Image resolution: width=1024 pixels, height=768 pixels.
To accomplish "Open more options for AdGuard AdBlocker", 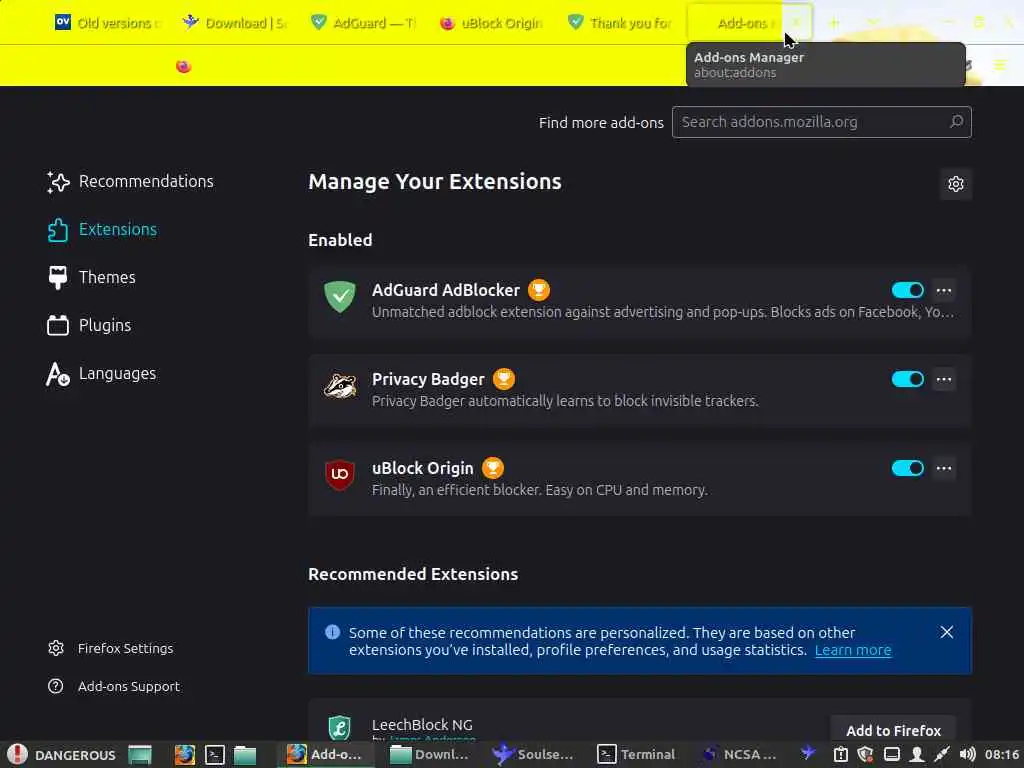I will click(944, 290).
